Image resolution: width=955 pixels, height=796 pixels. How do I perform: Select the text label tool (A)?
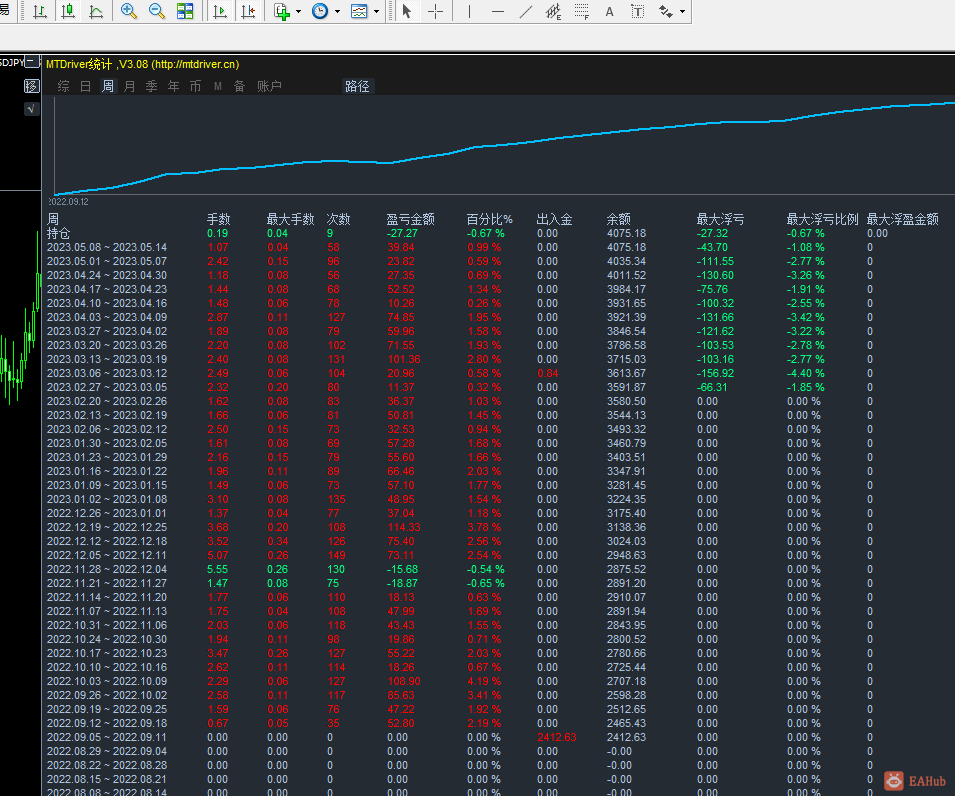click(610, 12)
